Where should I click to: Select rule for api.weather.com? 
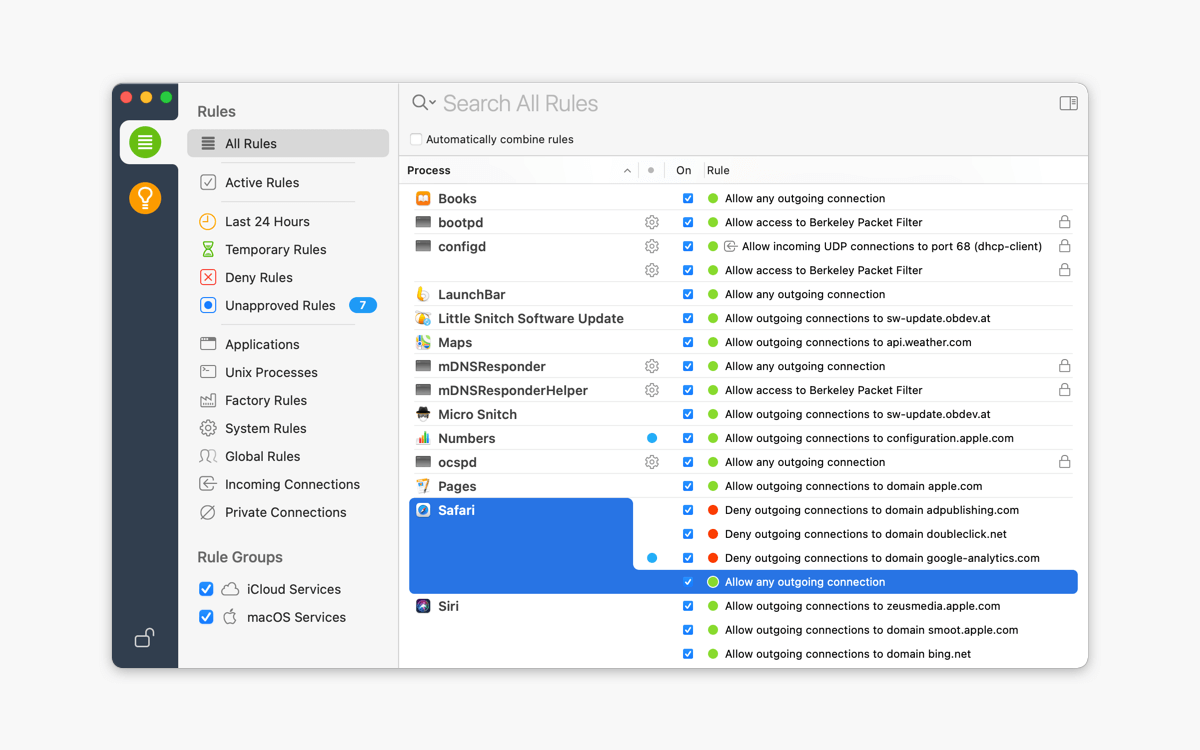848,342
